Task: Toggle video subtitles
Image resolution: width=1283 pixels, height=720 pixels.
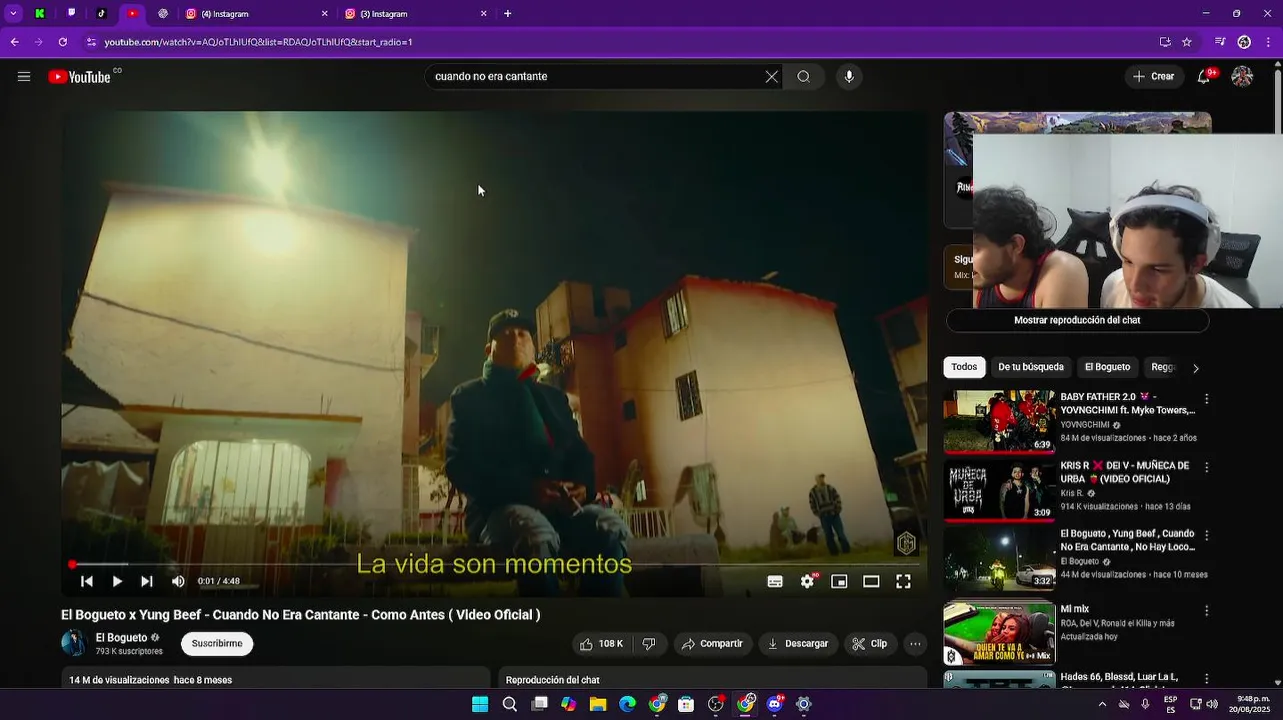Action: (775, 581)
